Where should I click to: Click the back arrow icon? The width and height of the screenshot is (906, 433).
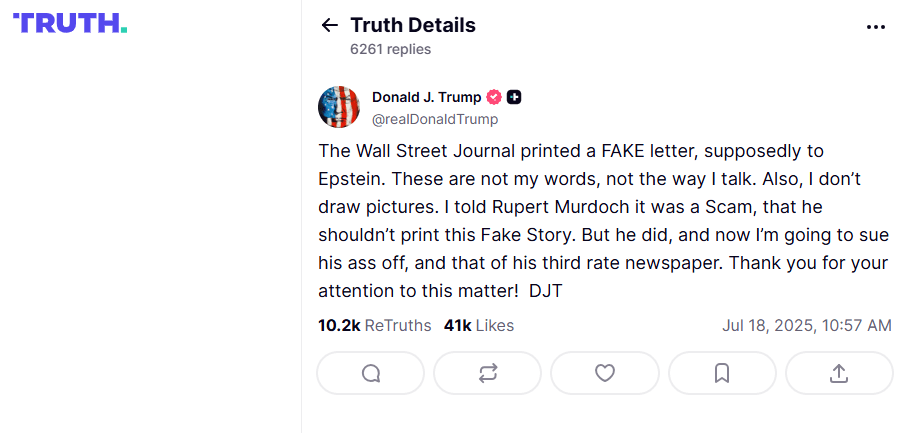(x=329, y=26)
